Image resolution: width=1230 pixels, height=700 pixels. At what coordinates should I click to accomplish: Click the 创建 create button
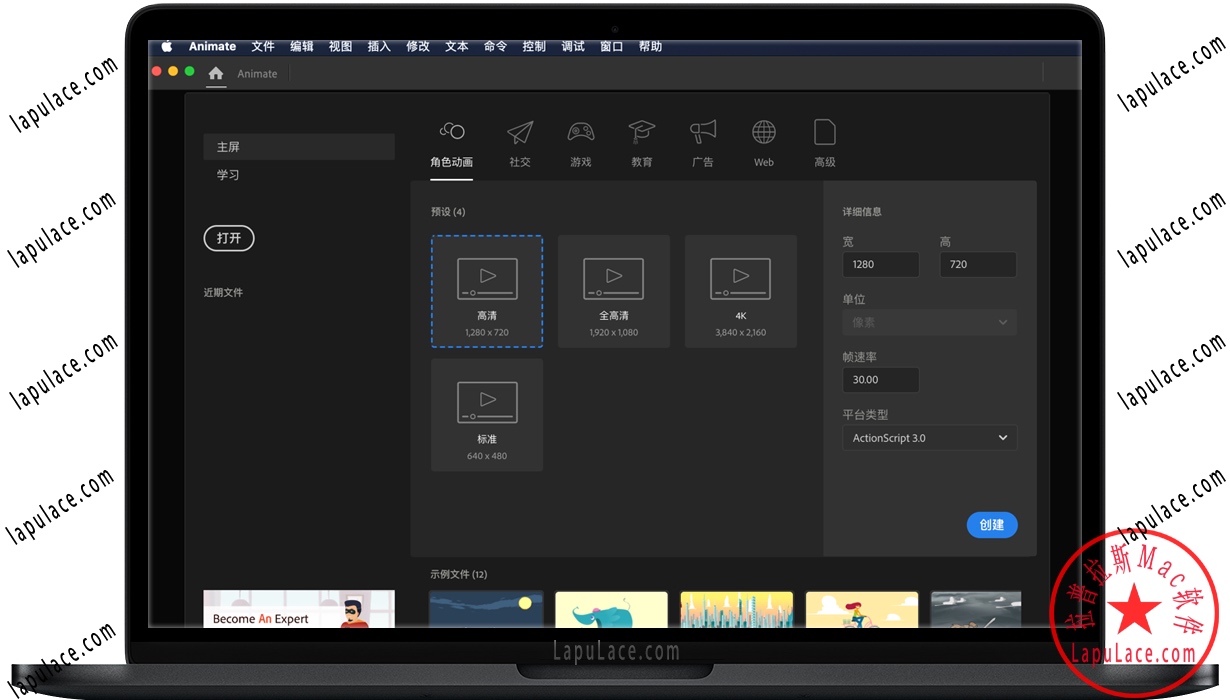991,524
